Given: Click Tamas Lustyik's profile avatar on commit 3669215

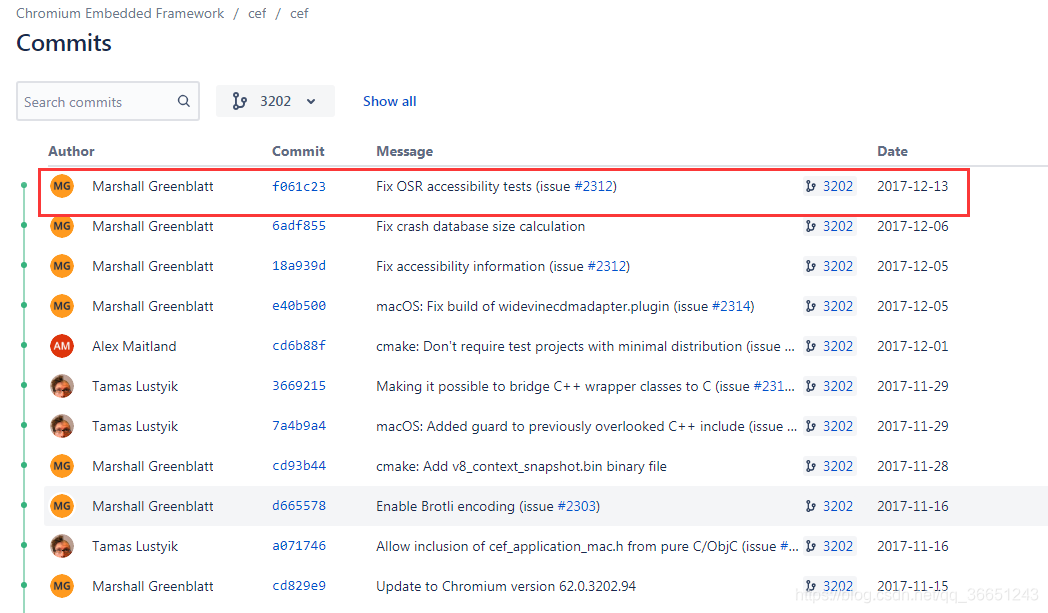Looking at the screenshot, I should pos(62,386).
